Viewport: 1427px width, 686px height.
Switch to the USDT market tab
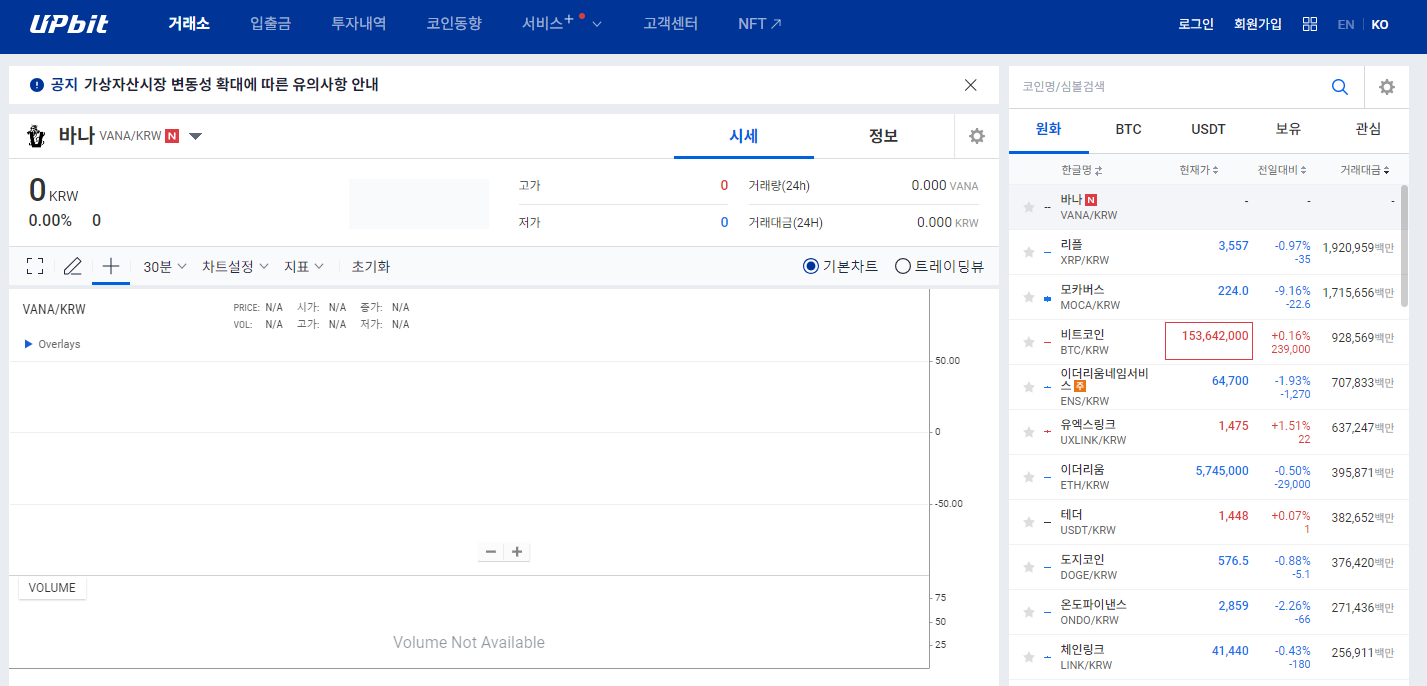[1208, 129]
